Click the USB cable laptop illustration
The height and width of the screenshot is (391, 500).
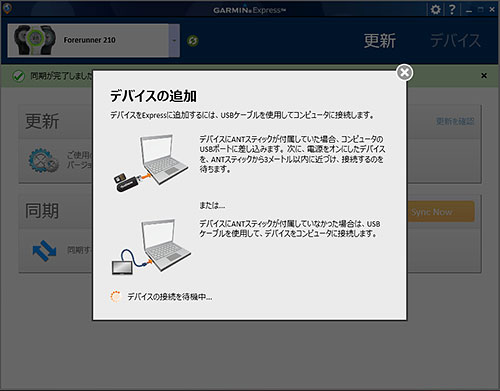pyautogui.click(x=151, y=247)
